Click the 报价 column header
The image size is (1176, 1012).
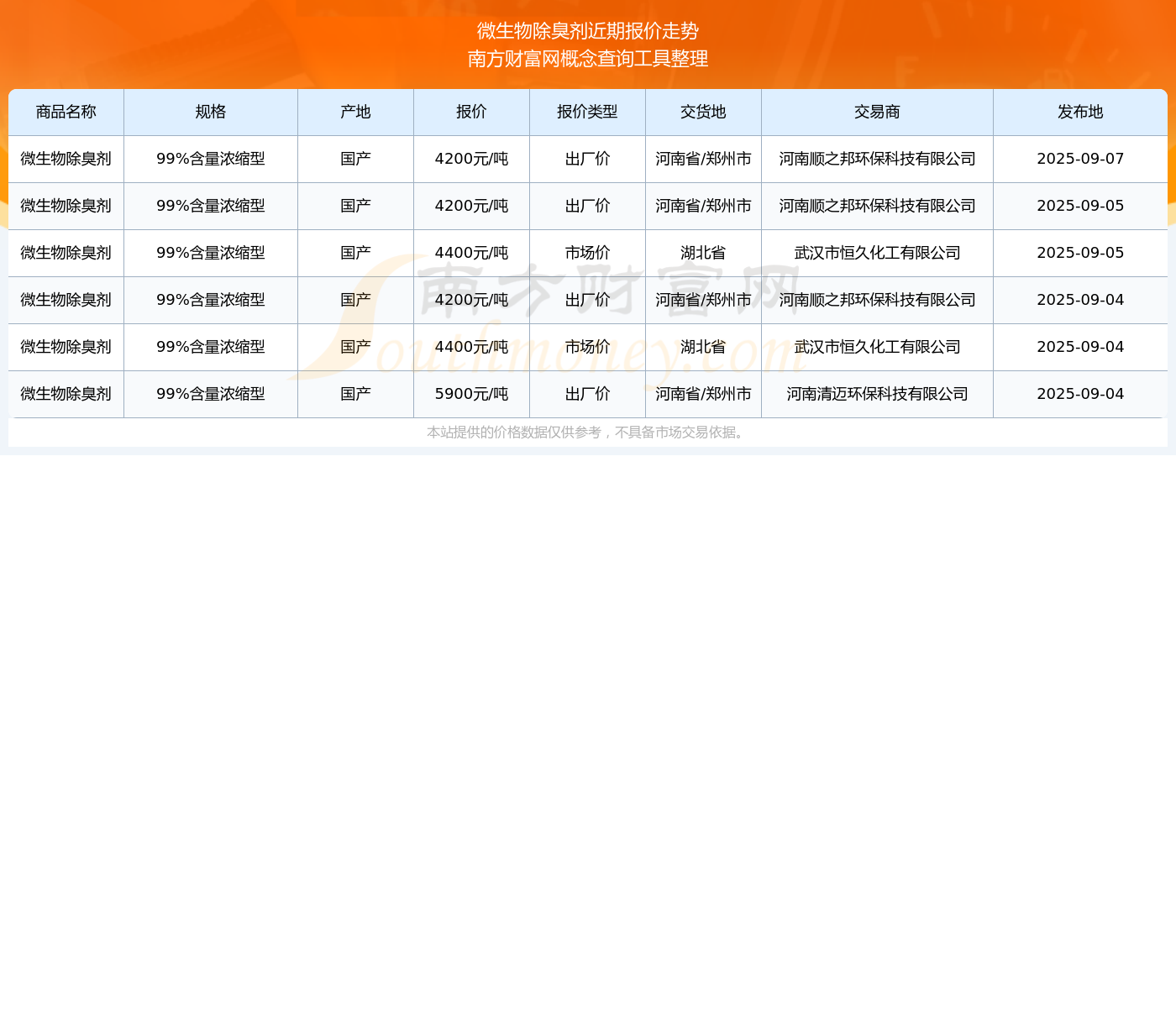pyautogui.click(x=471, y=112)
